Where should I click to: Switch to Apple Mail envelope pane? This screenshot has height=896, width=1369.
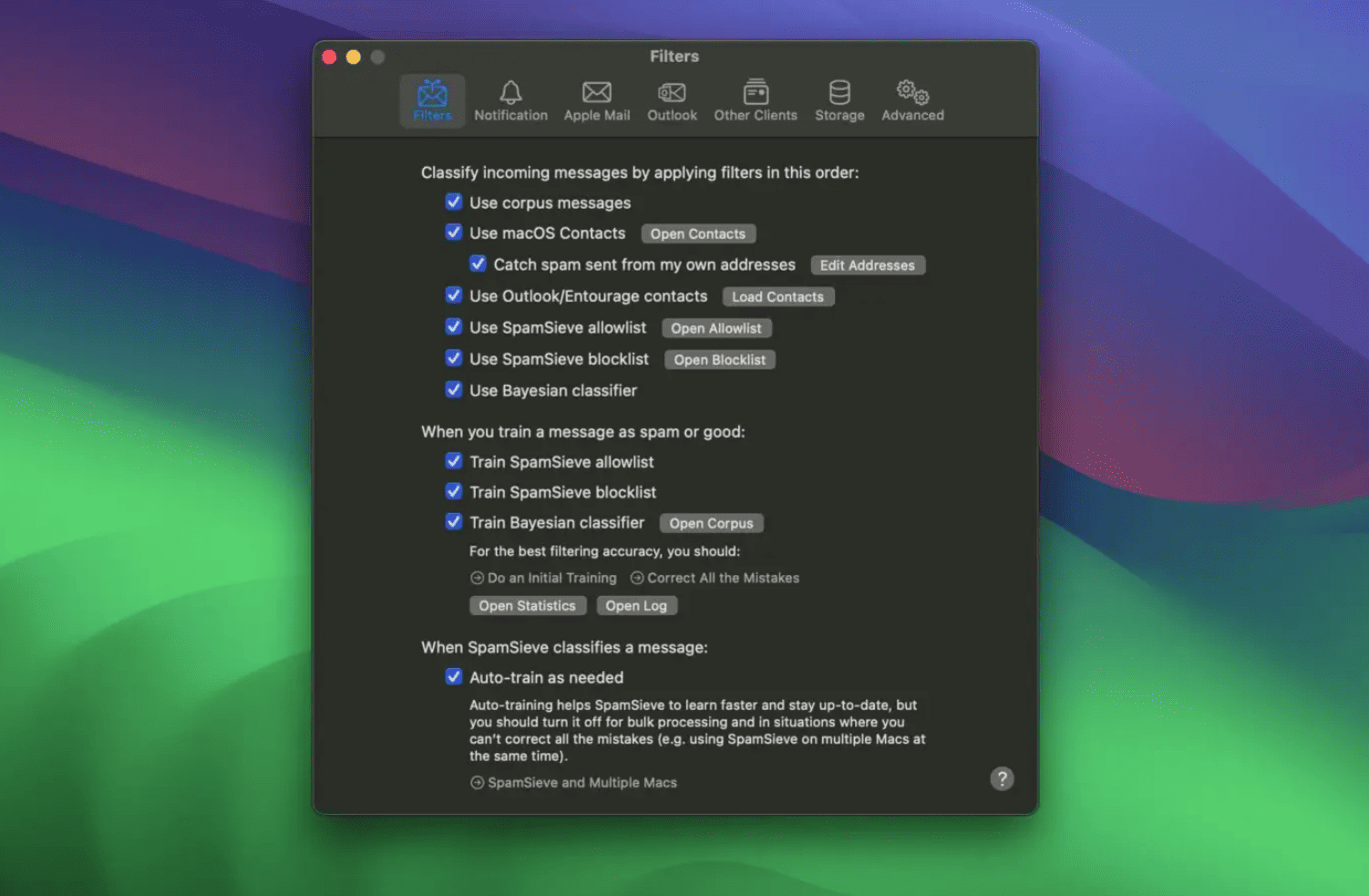click(x=597, y=100)
